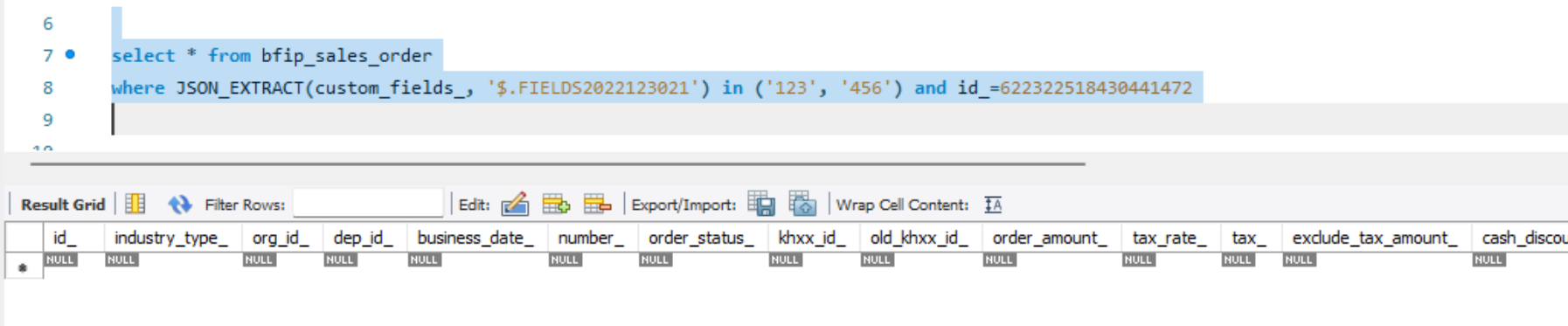Screen dimensions: 1568x326
Task: Click the insert new row icon
Action: [556, 205]
